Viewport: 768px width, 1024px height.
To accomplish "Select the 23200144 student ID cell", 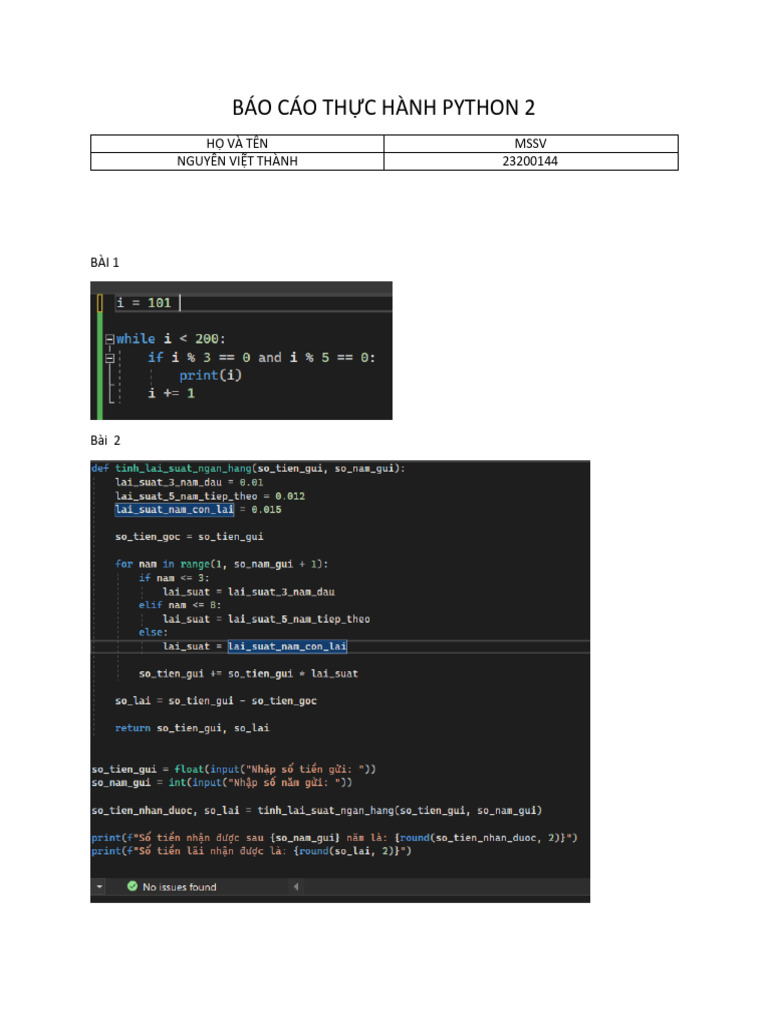I will [x=531, y=161].
